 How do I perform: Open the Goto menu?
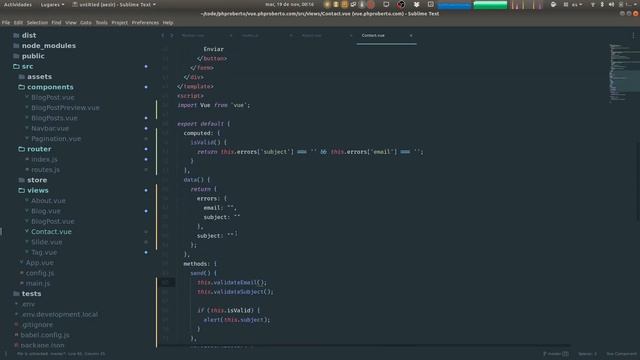coord(86,23)
